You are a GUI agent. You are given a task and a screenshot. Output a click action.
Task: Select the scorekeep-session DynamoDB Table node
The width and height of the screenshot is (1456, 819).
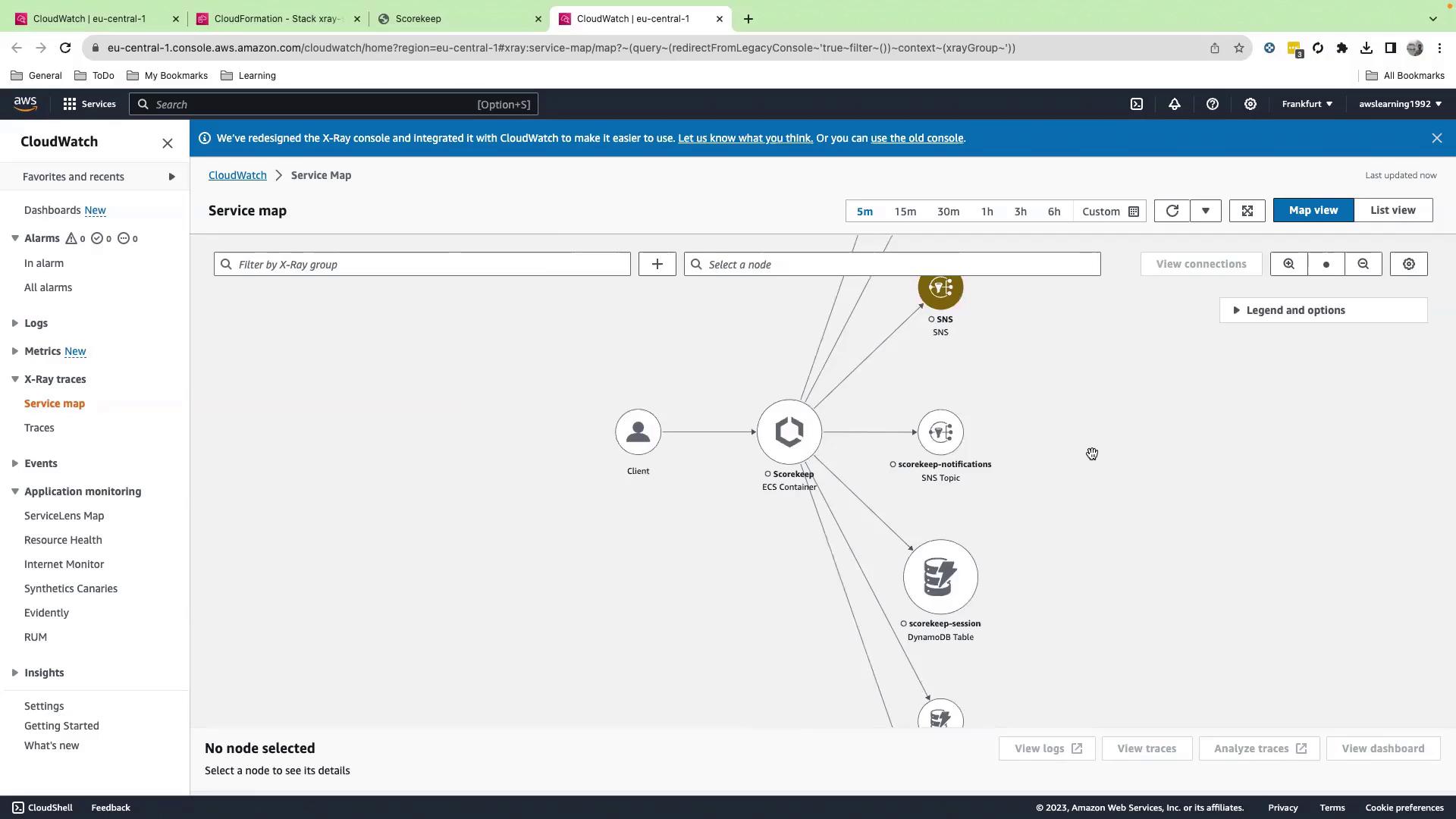pos(940,577)
